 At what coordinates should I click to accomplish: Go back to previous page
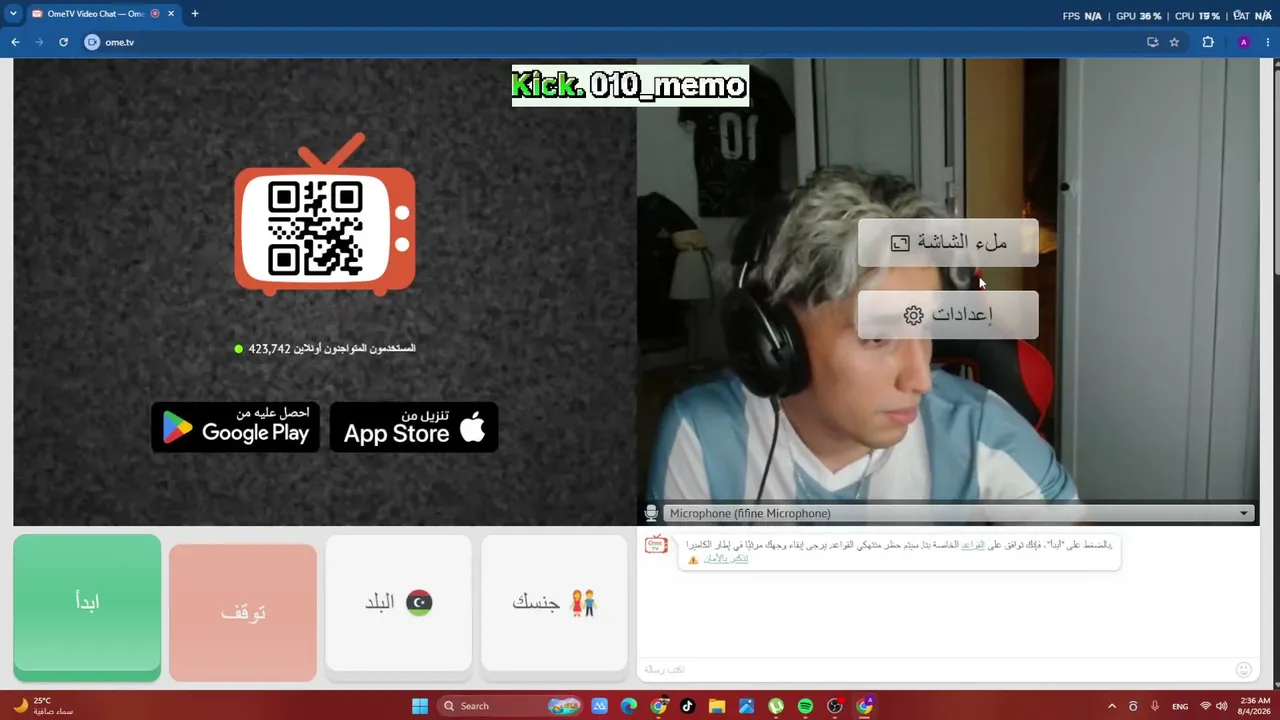click(15, 42)
